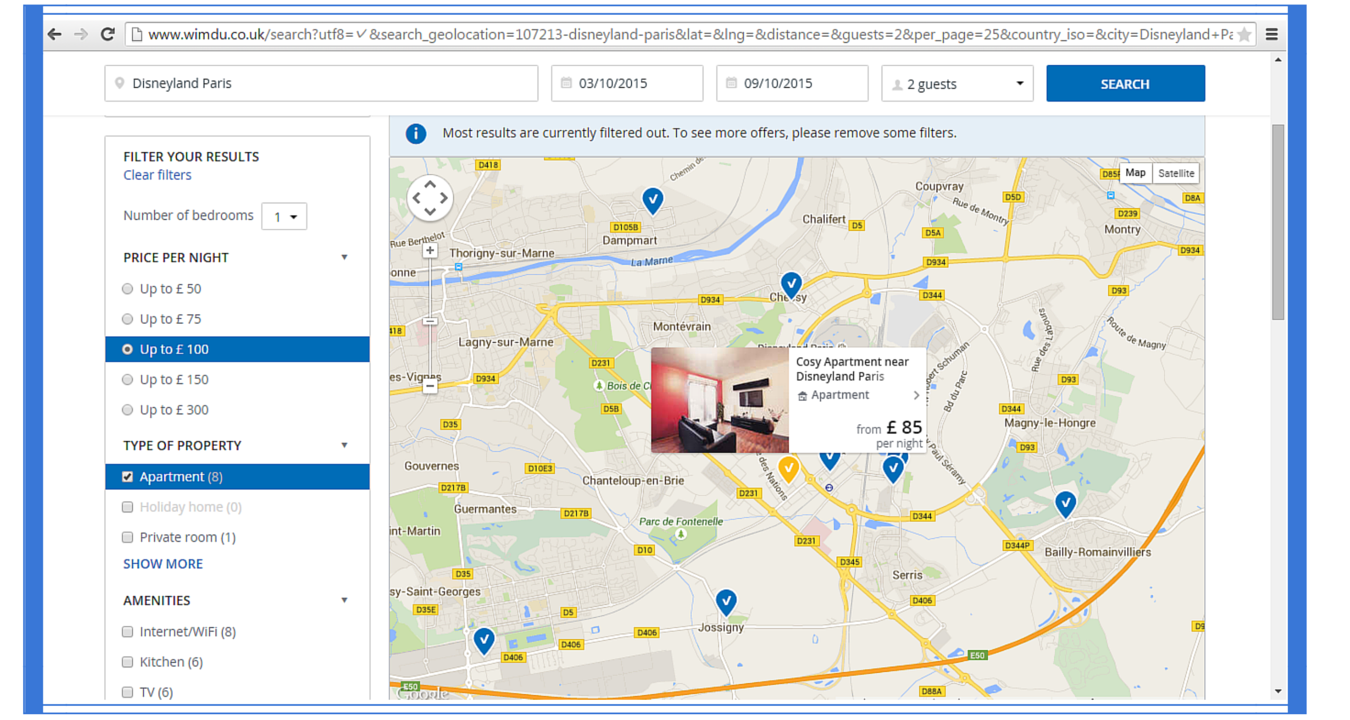Select the Up to £ 100 radio button

(x=127, y=349)
